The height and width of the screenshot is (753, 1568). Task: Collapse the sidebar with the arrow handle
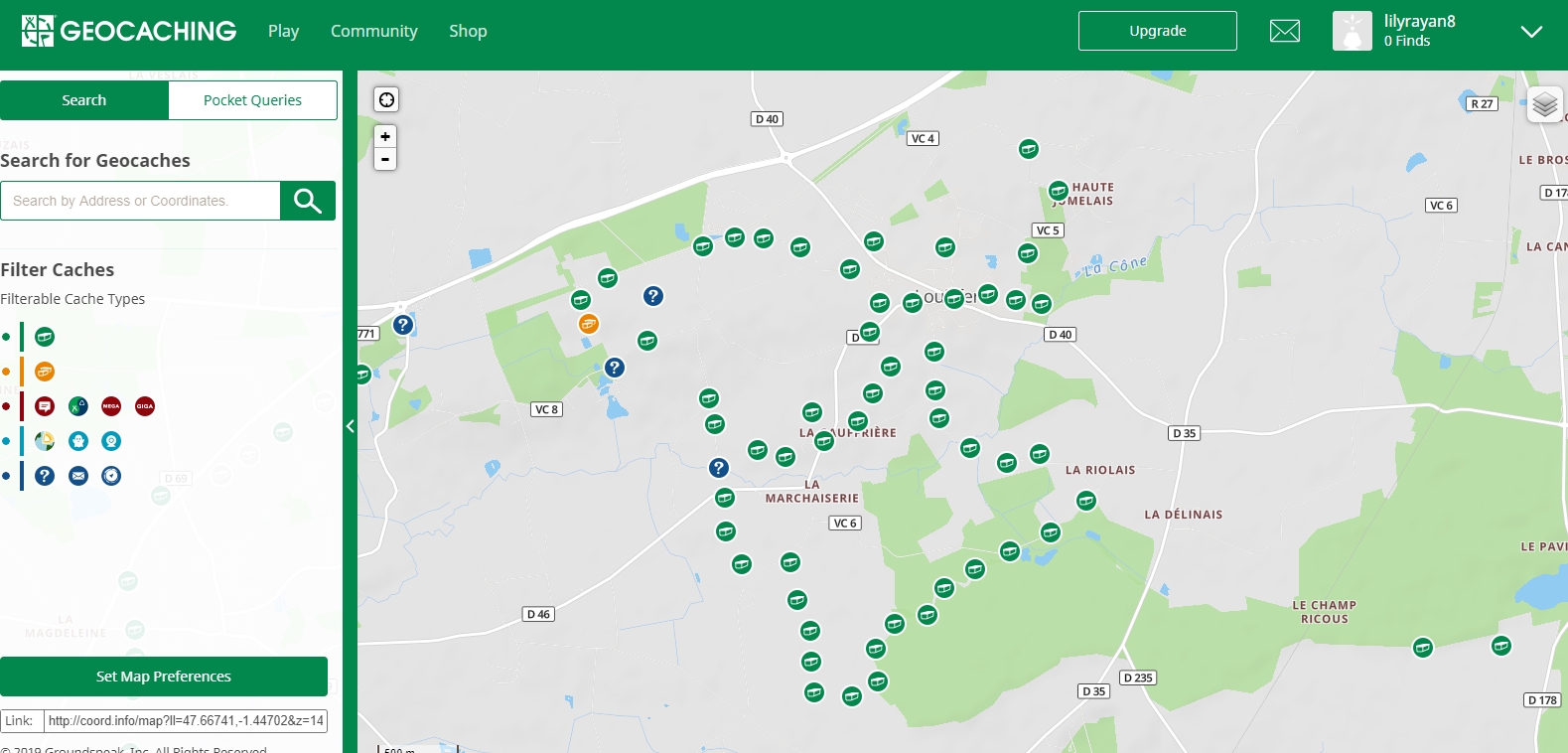[x=350, y=426]
